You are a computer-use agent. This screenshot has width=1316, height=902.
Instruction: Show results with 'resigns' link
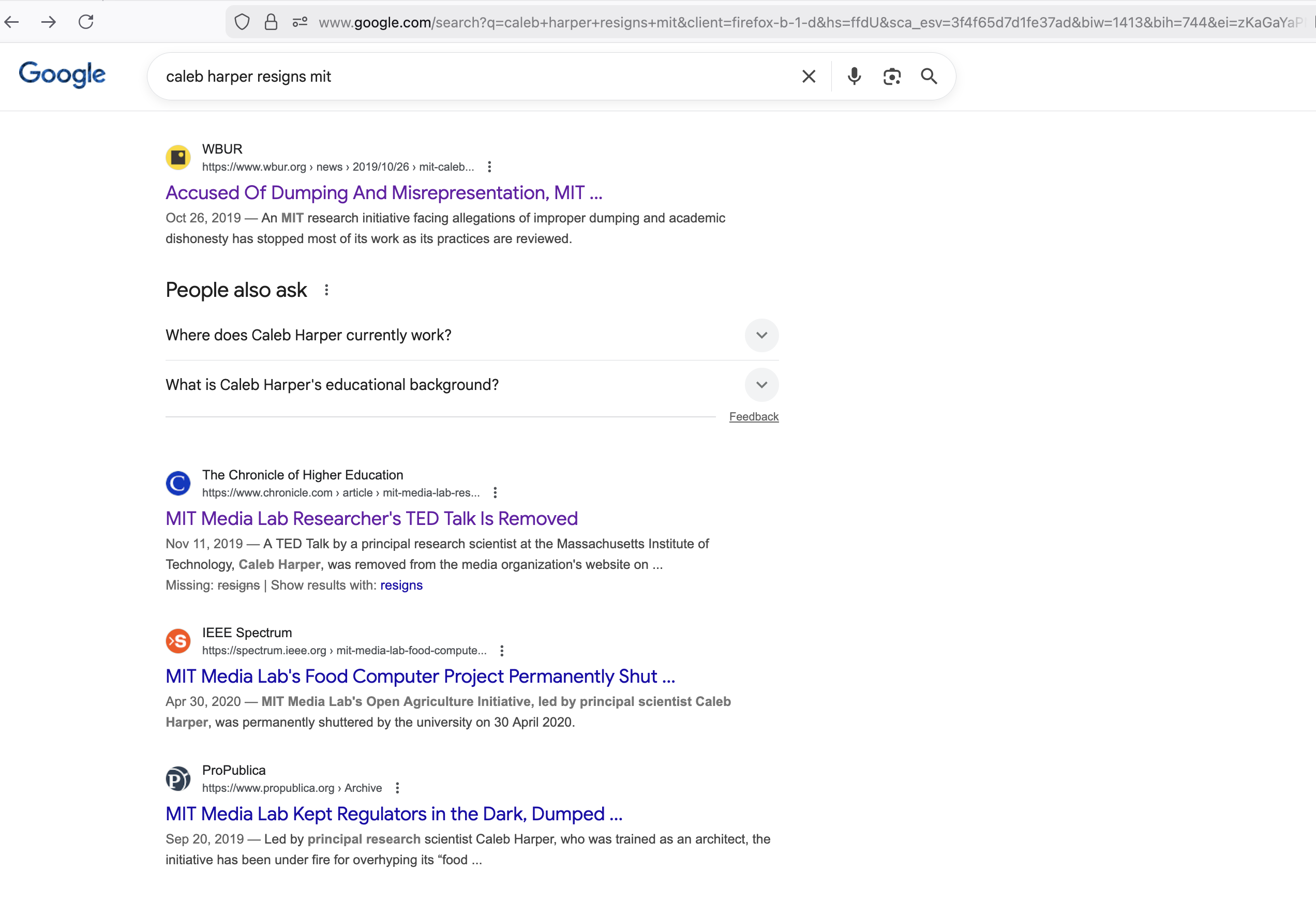pos(401,585)
